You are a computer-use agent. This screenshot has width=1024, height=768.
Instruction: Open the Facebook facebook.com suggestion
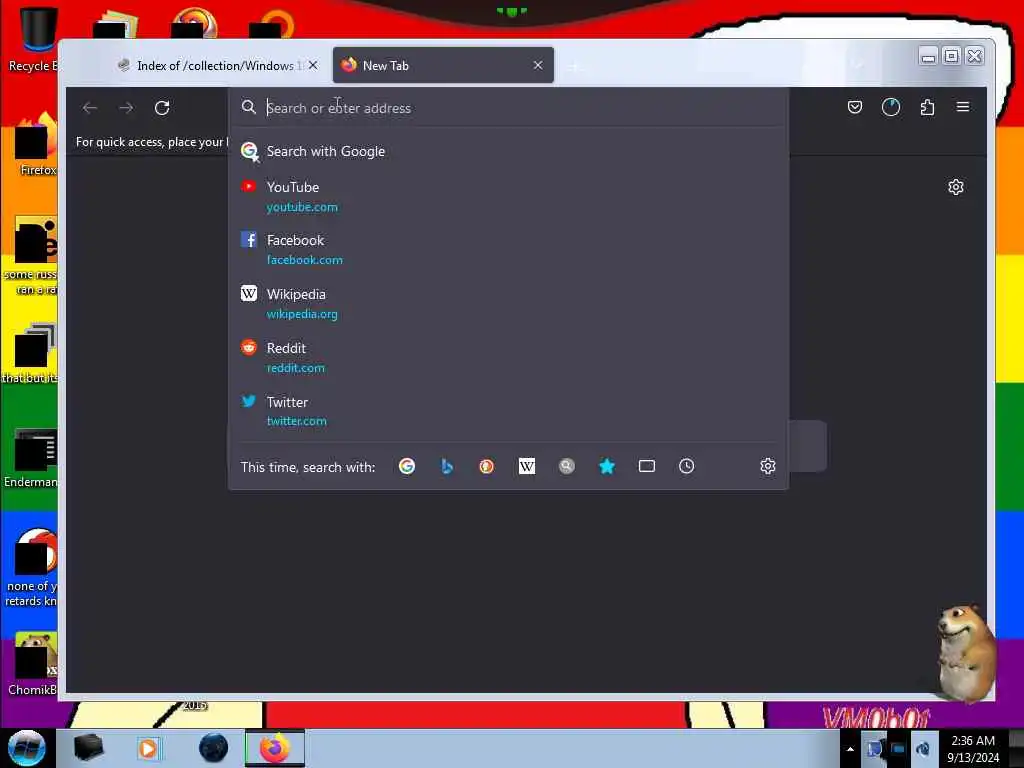508,250
